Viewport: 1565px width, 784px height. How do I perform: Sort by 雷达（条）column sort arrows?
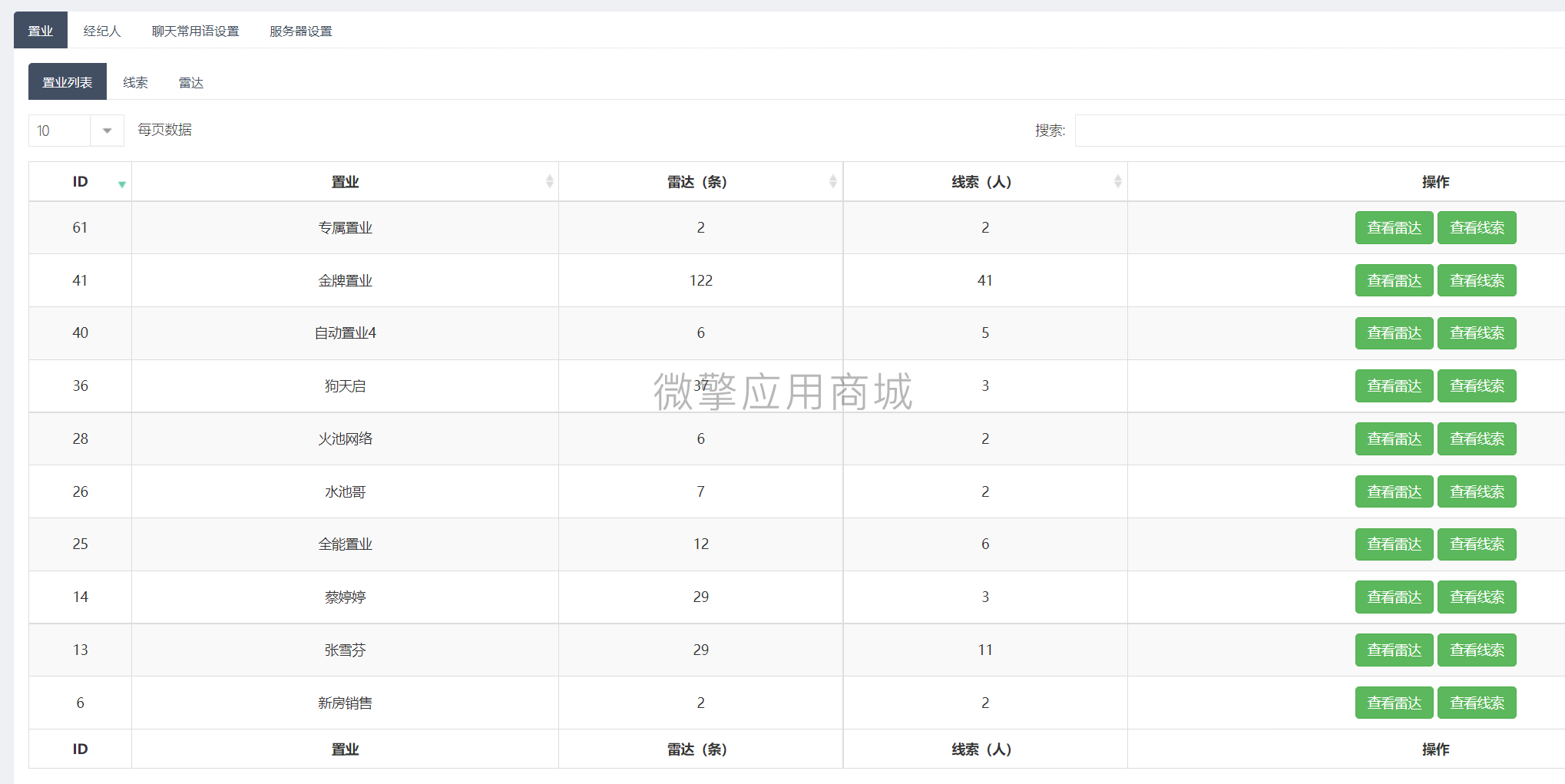(x=832, y=181)
